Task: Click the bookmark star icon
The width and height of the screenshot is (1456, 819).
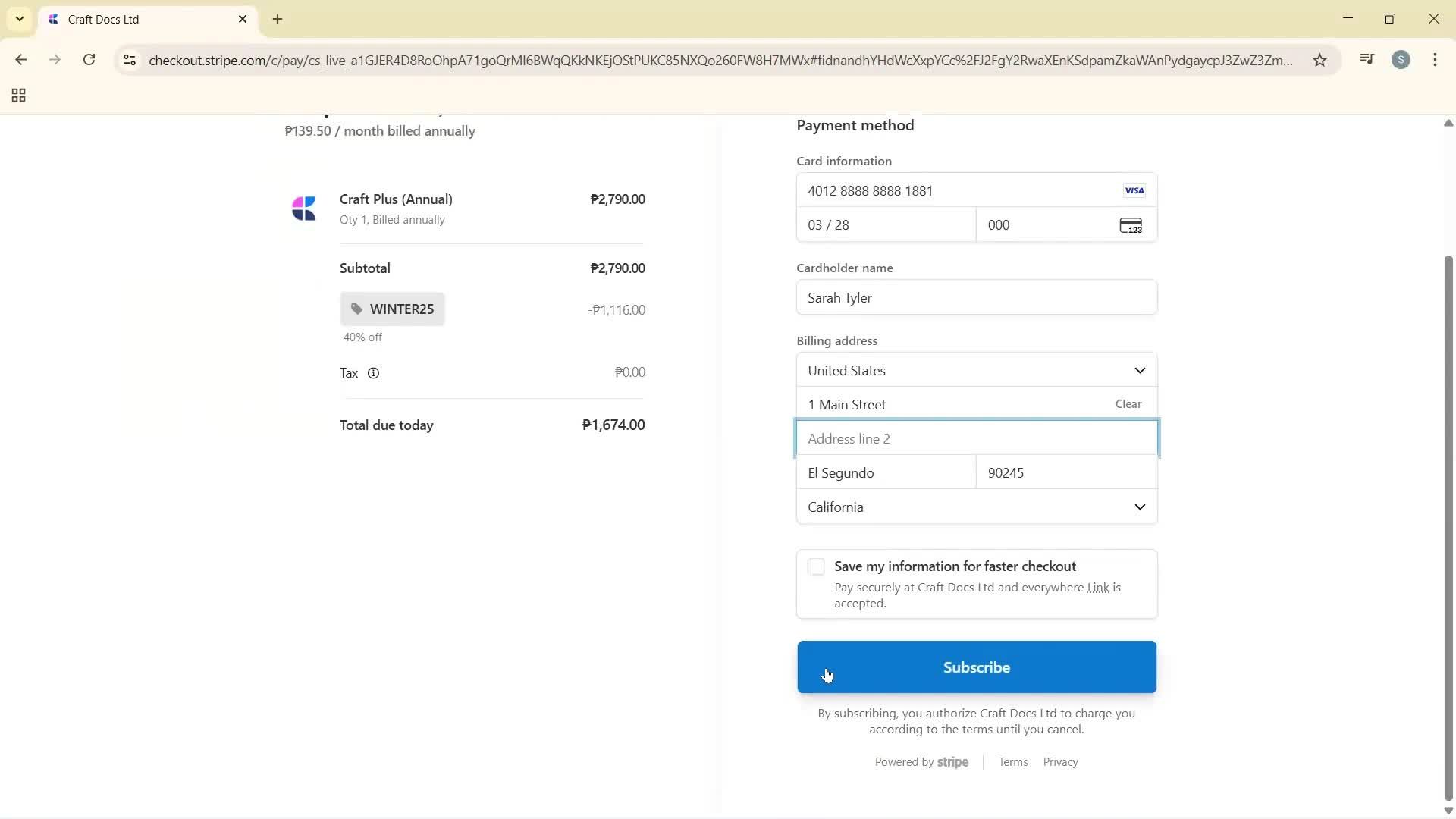Action: click(1319, 60)
